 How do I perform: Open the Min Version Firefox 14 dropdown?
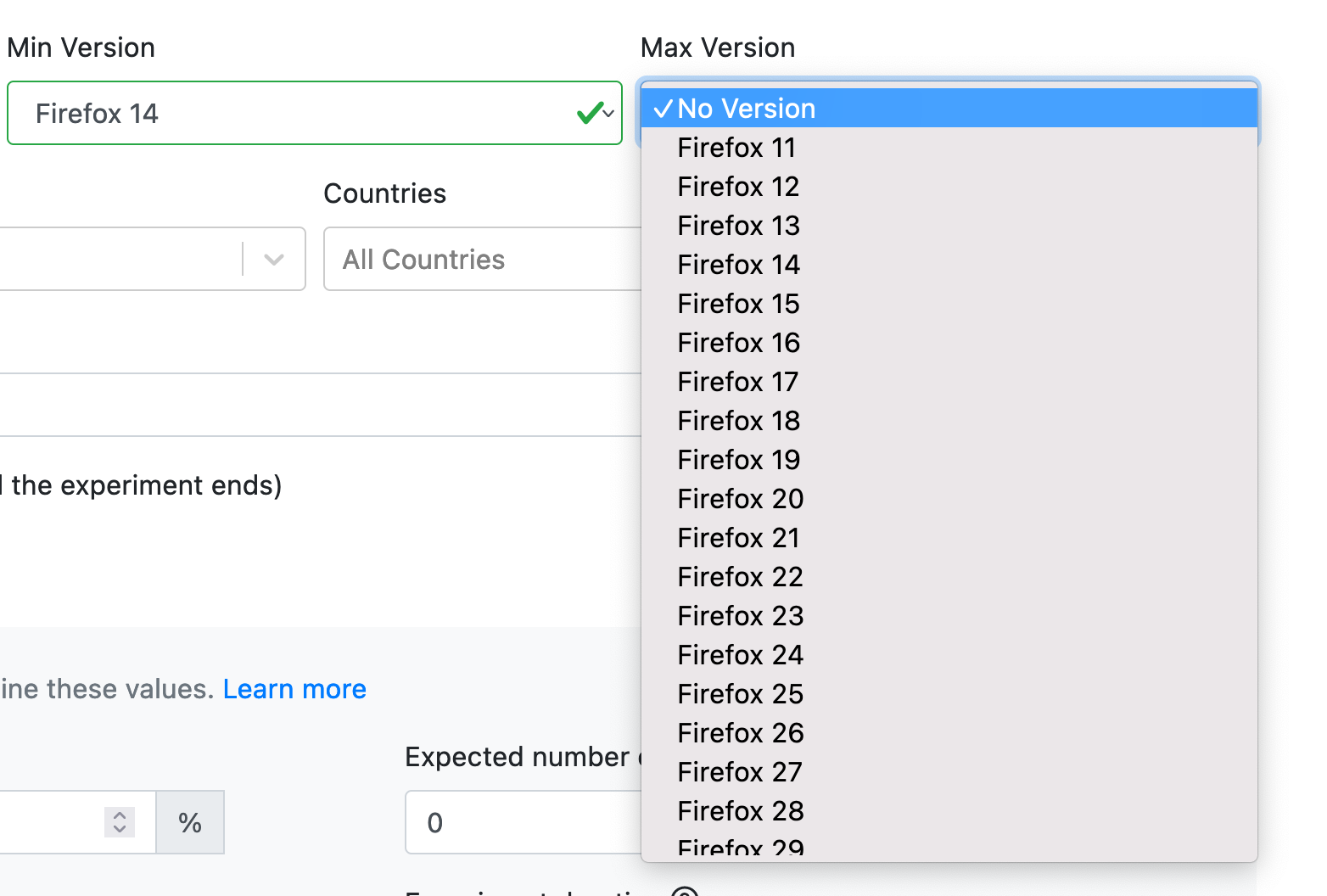[315, 113]
